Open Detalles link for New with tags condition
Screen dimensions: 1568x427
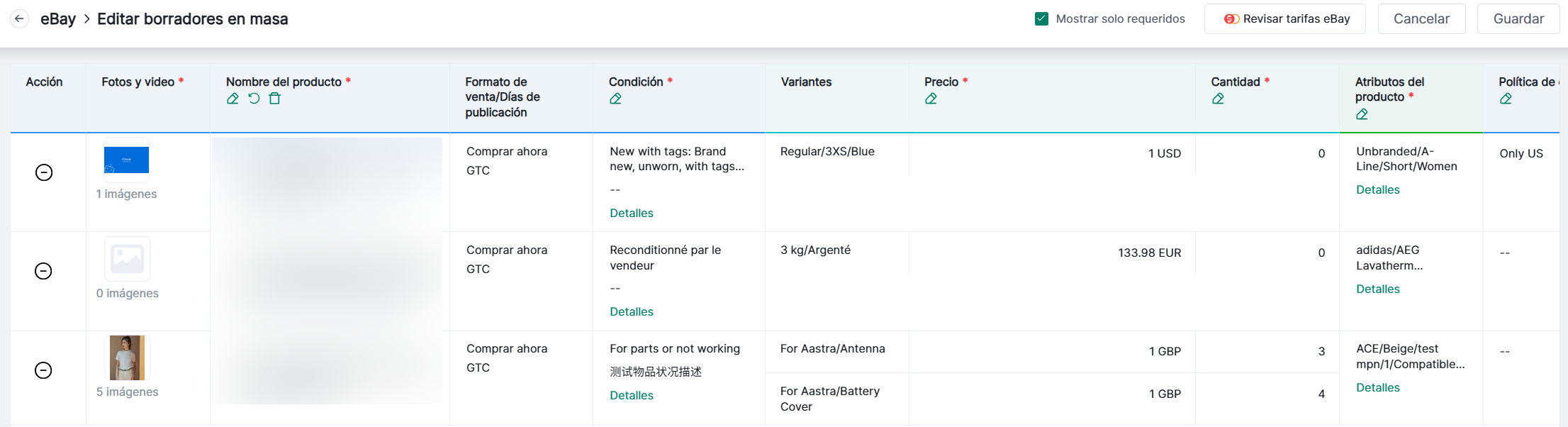click(x=631, y=213)
